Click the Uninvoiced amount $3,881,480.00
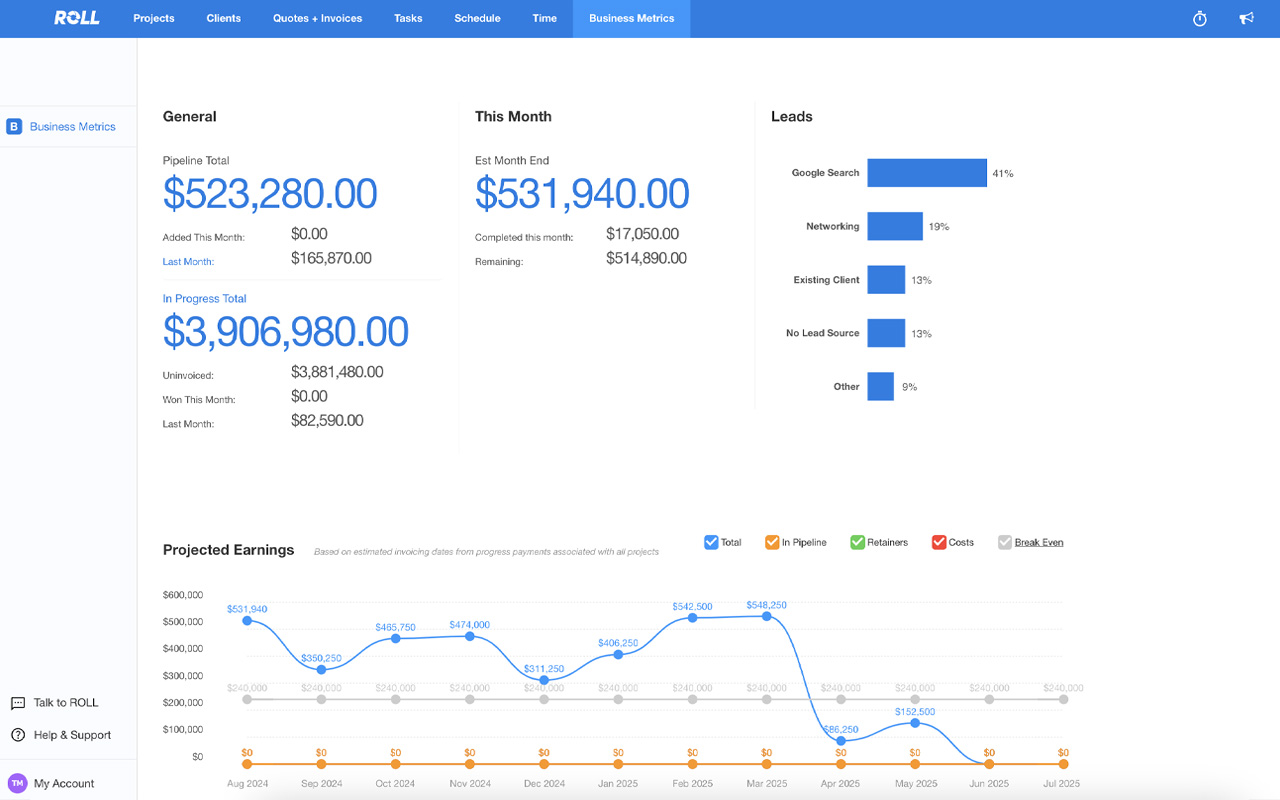Viewport: 1280px width, 800px height. pos(337,372)
